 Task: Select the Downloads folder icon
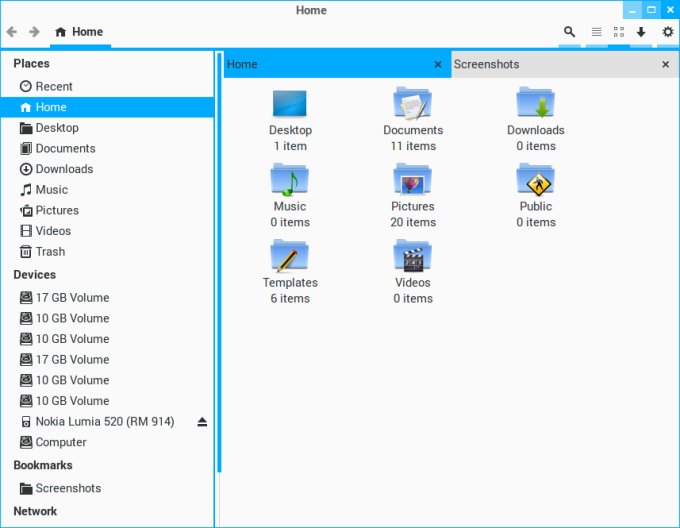point(536,103)
